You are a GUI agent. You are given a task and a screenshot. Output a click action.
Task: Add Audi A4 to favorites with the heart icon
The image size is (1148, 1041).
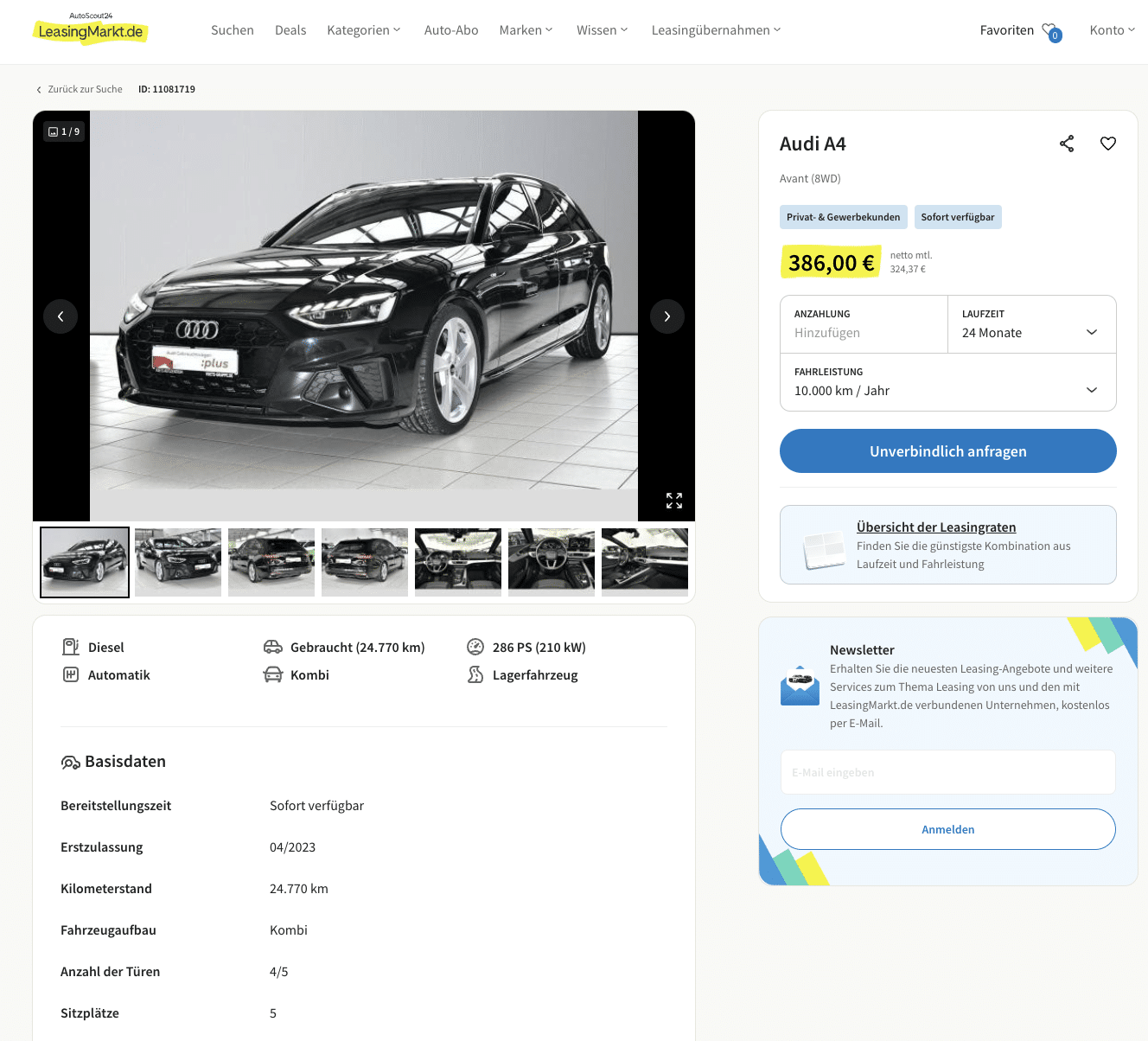[x=1108, y=144]
